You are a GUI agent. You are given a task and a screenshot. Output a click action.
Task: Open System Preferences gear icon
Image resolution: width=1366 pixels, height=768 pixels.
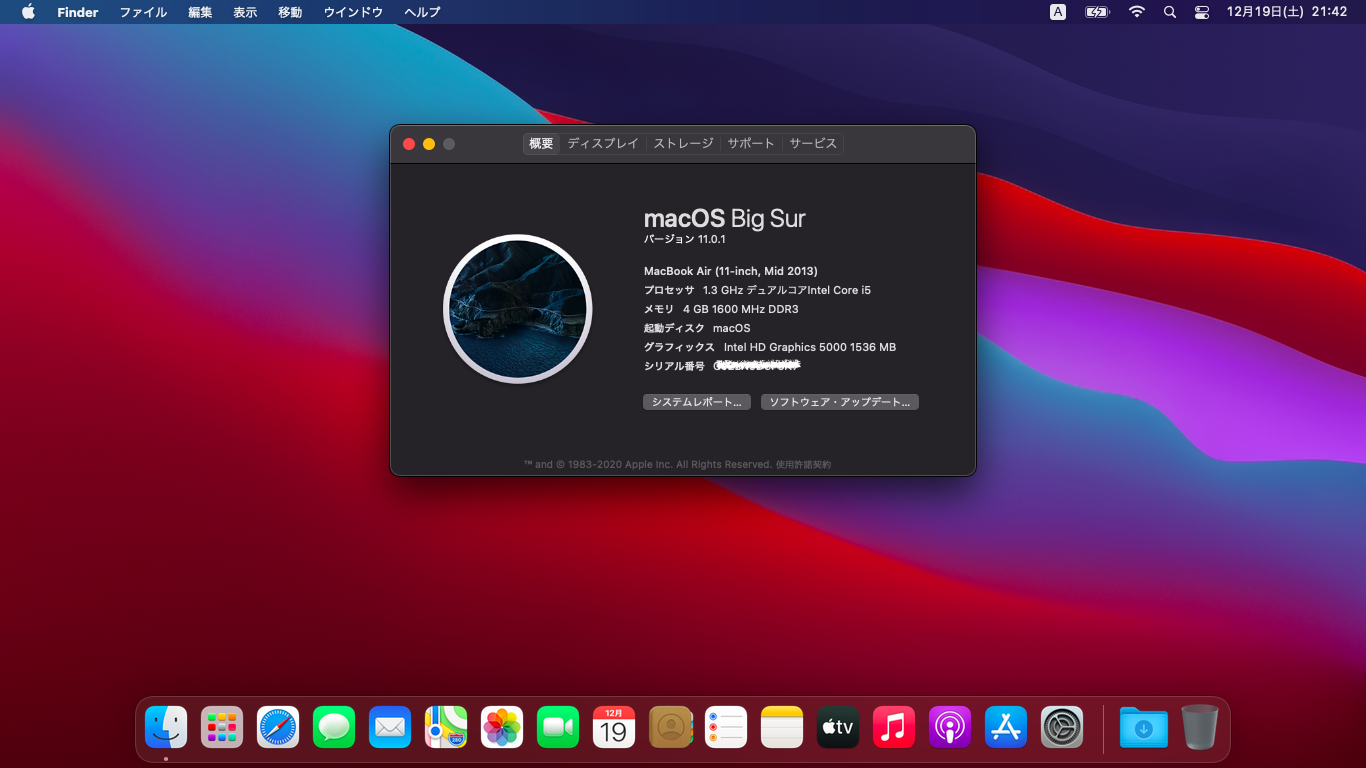coord(1062,727)
